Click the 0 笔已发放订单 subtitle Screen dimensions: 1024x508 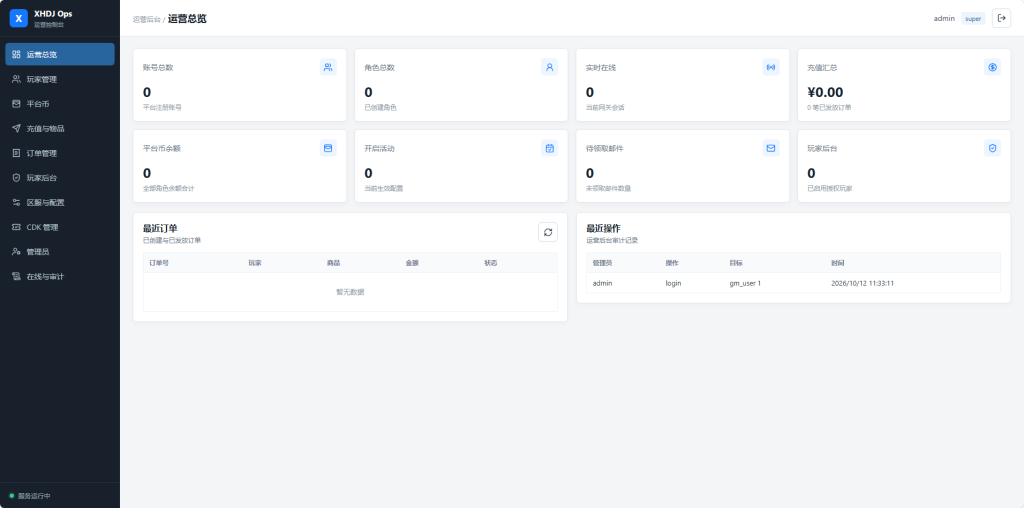(829, 107)
